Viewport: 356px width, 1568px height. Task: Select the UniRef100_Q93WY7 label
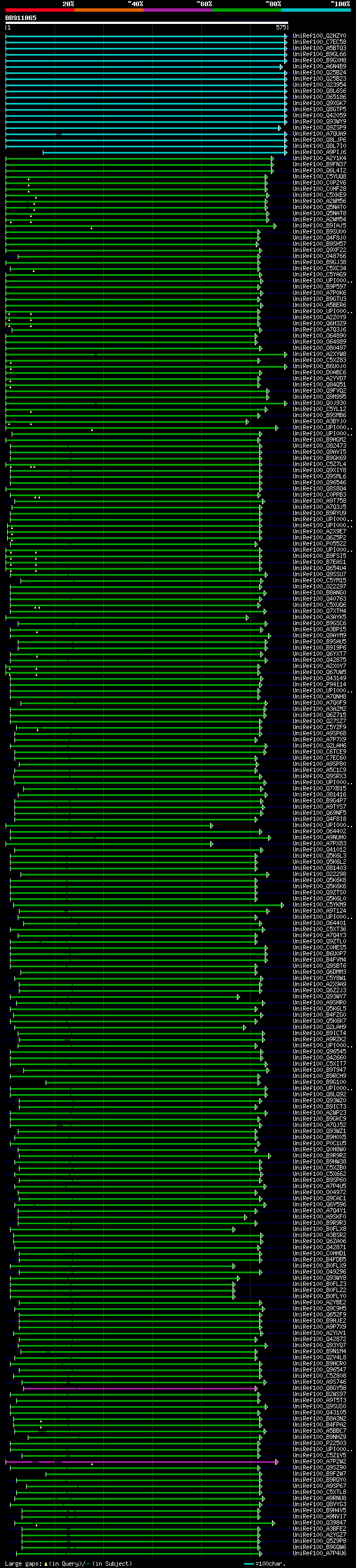(319, 996)
